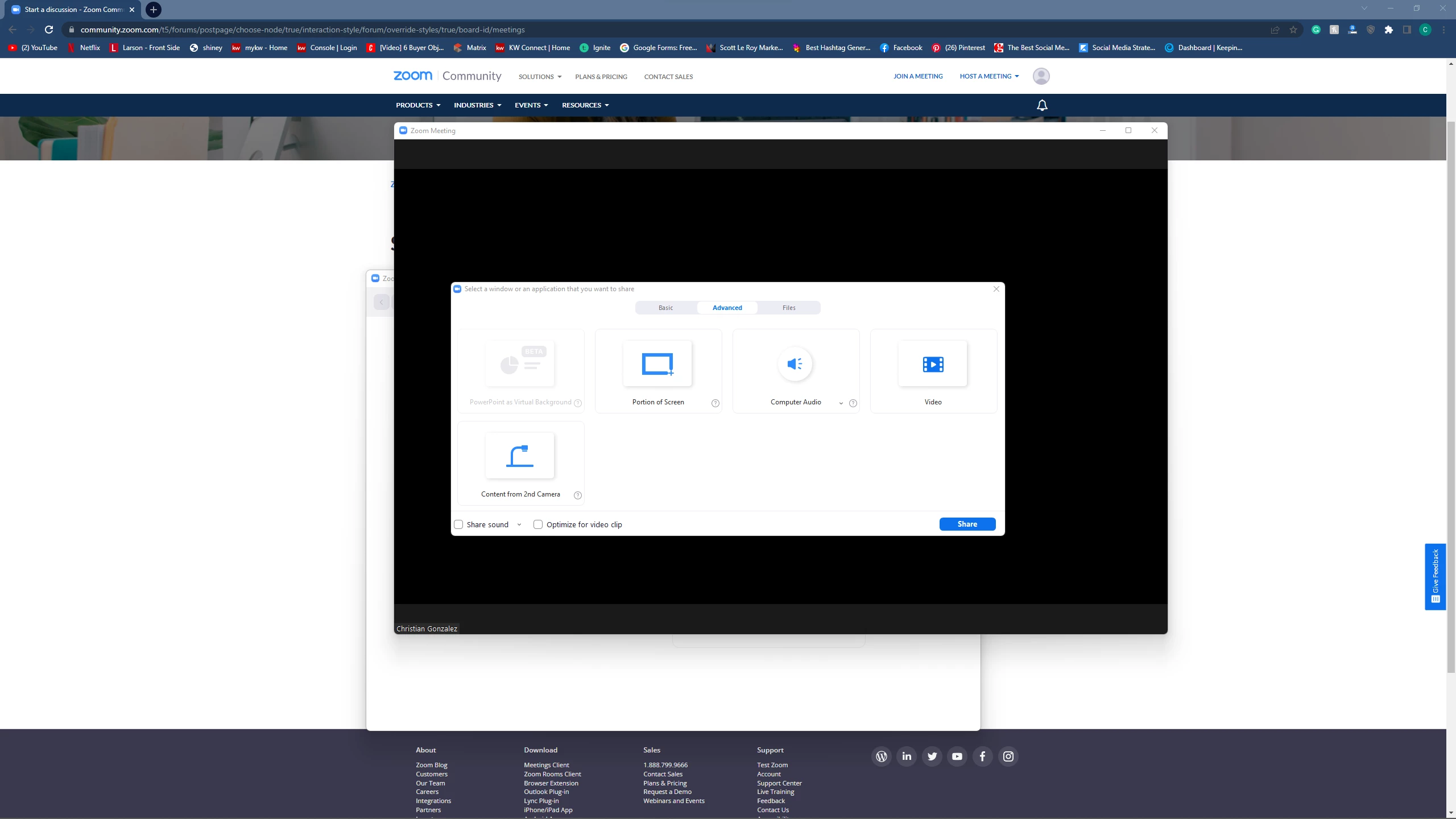Enable the Share sound checkbox
The width and height of the screenshot is (1456, 819).
coord(458,524)
